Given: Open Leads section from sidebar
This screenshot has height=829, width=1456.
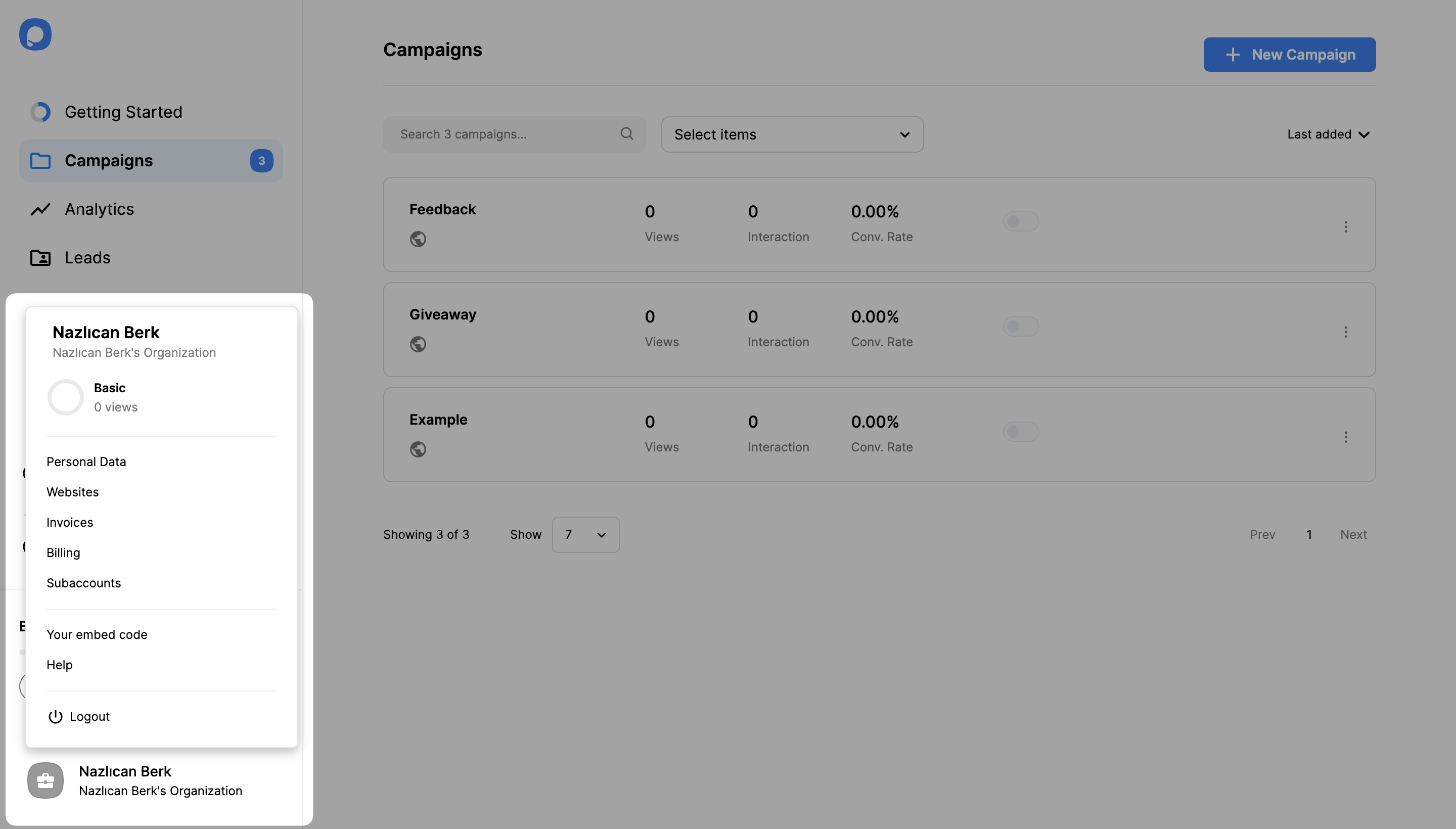Looking at the screenshot, I should [88, 258].
